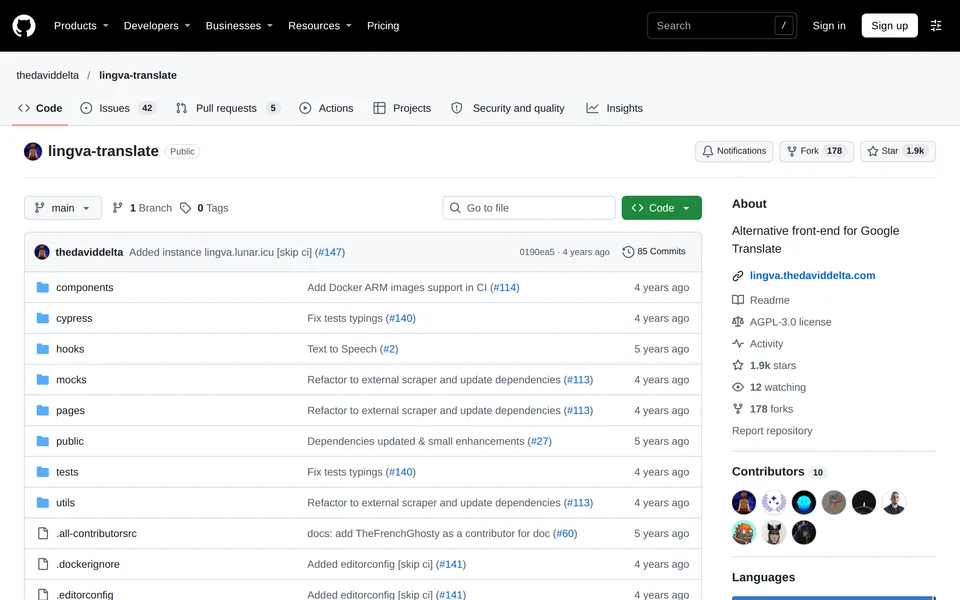The image size is (960, 600).
Task: Click the license scale icon
Action: (x=738, y=321)
